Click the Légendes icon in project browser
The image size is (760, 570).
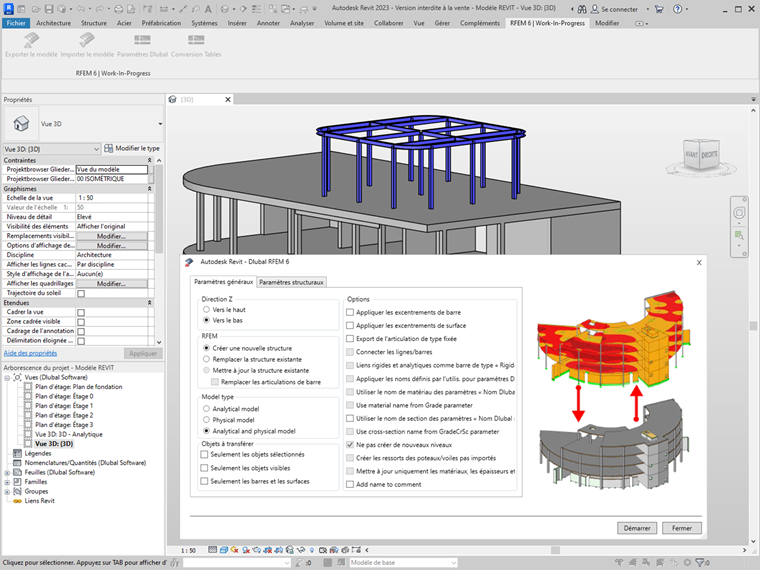coord(17,453)
